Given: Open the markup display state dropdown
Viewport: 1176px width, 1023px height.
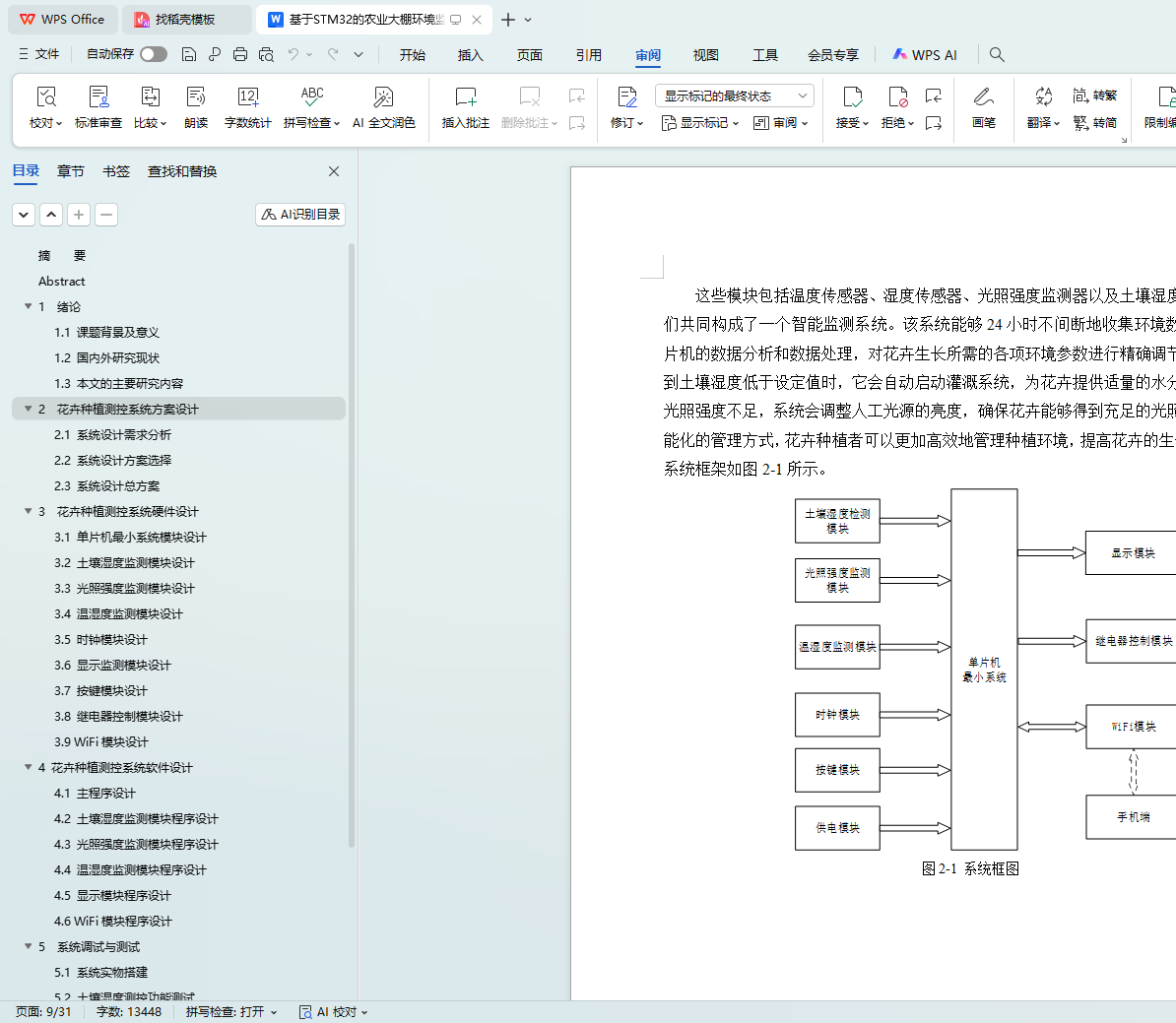Looking at the screenshot, I should pyautogui.click(x=734, y=96).
